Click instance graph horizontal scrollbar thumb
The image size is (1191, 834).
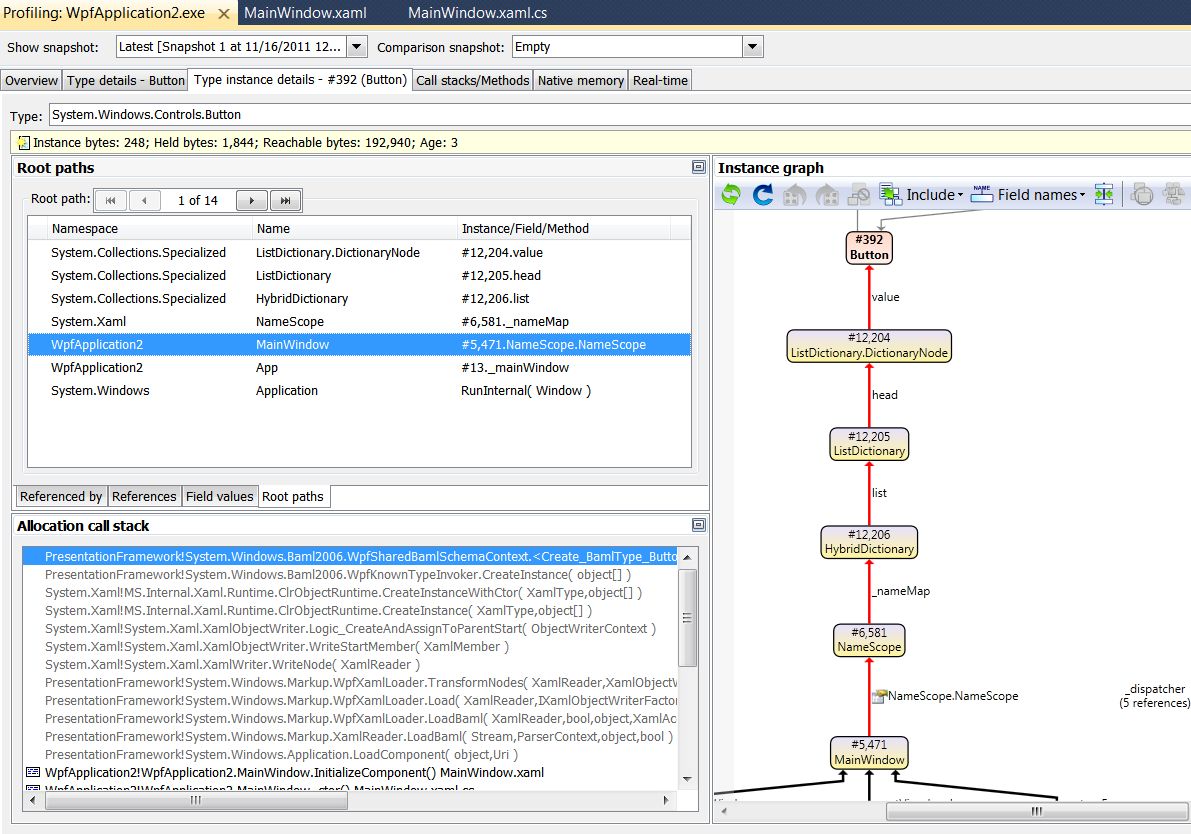tap(1037, 811)
